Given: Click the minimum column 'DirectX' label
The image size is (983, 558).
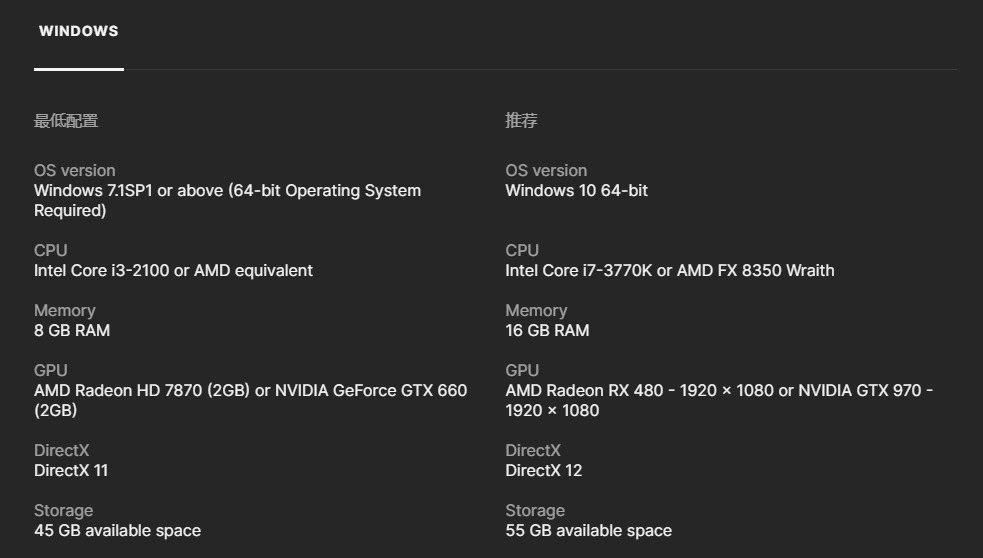Looking at the screenshot, I should [x=62, y=451].
